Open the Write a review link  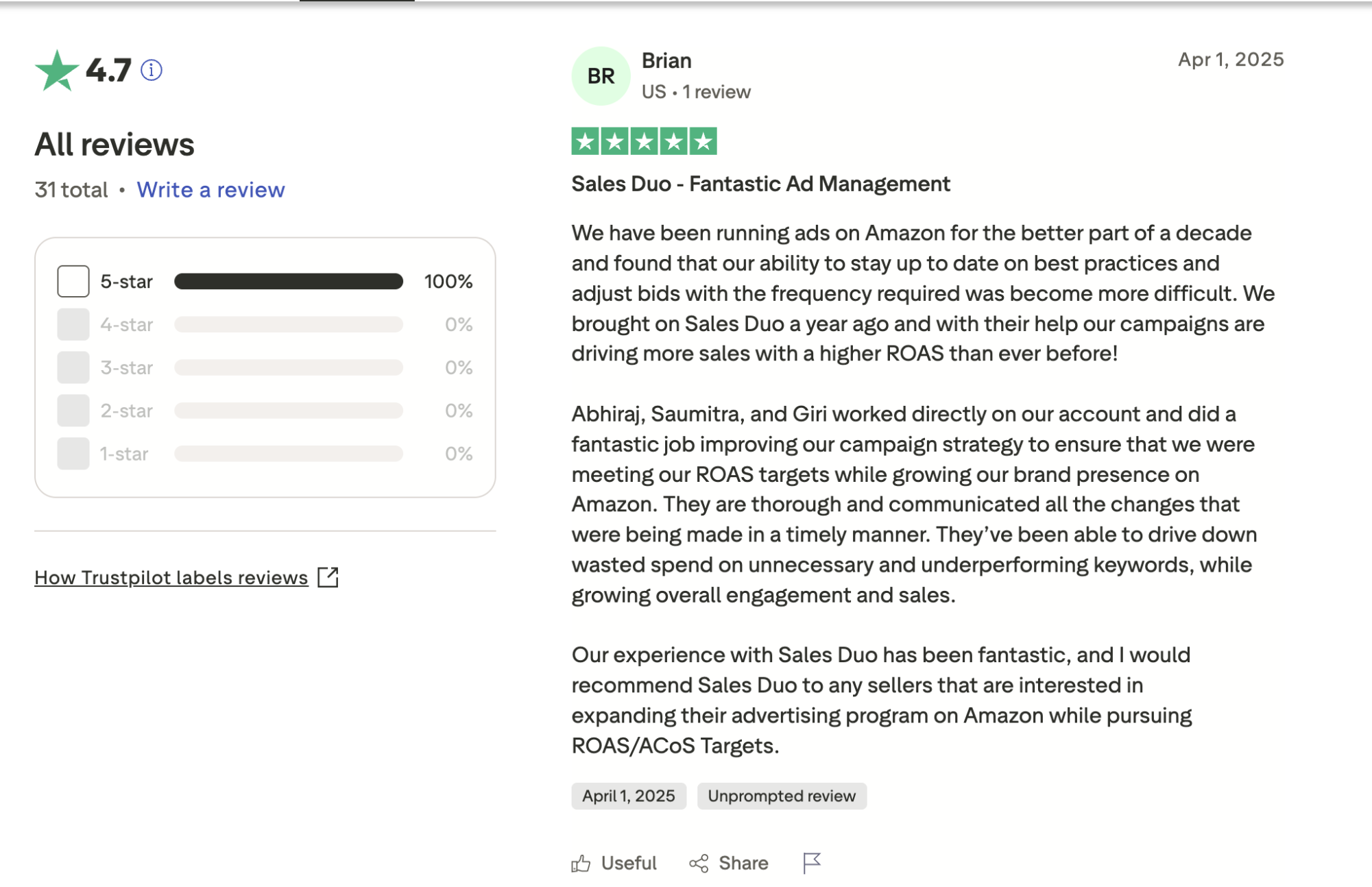coord(210,190)
